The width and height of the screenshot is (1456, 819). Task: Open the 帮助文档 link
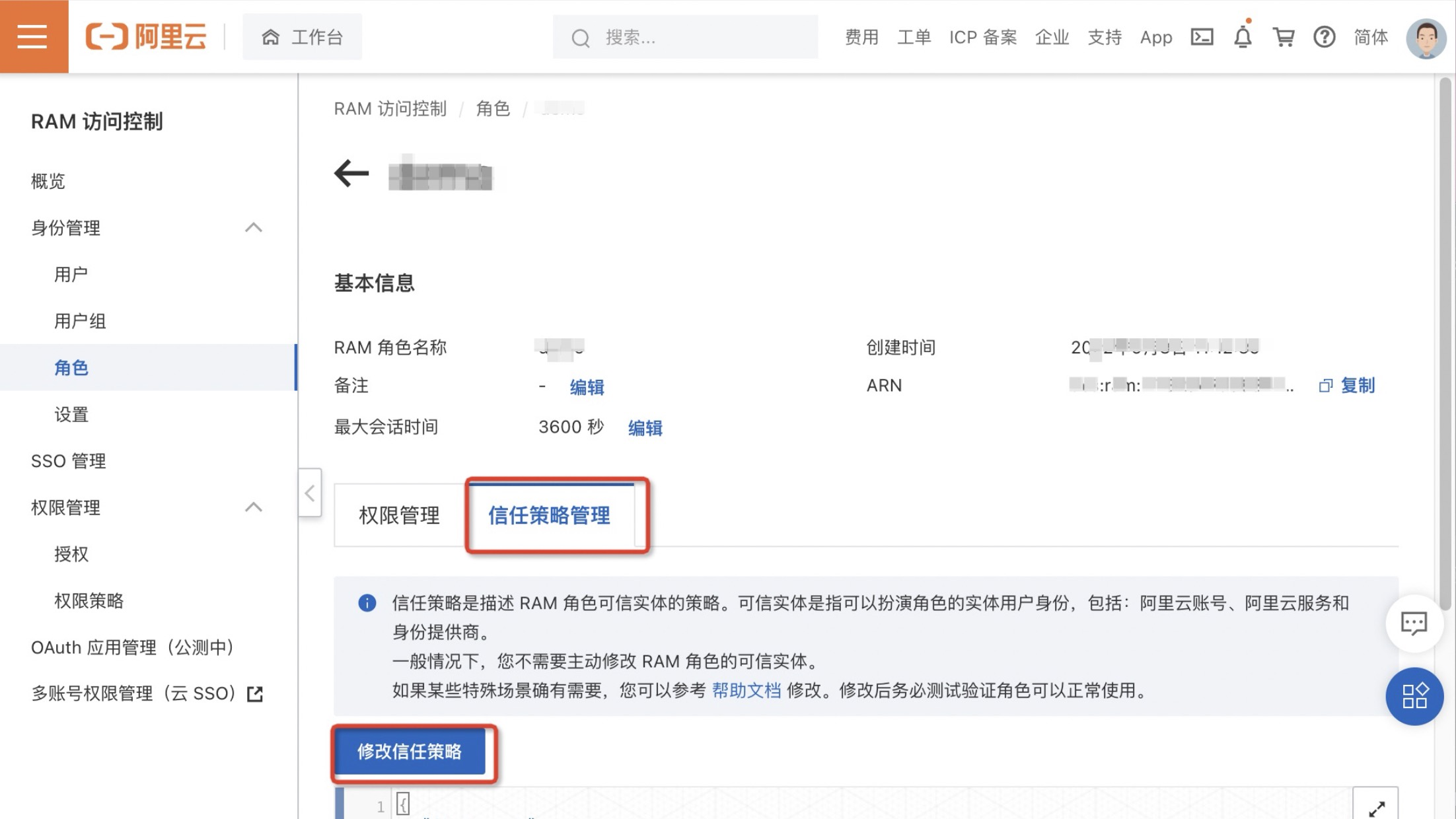pyautogui.click(x=746, y=691)
